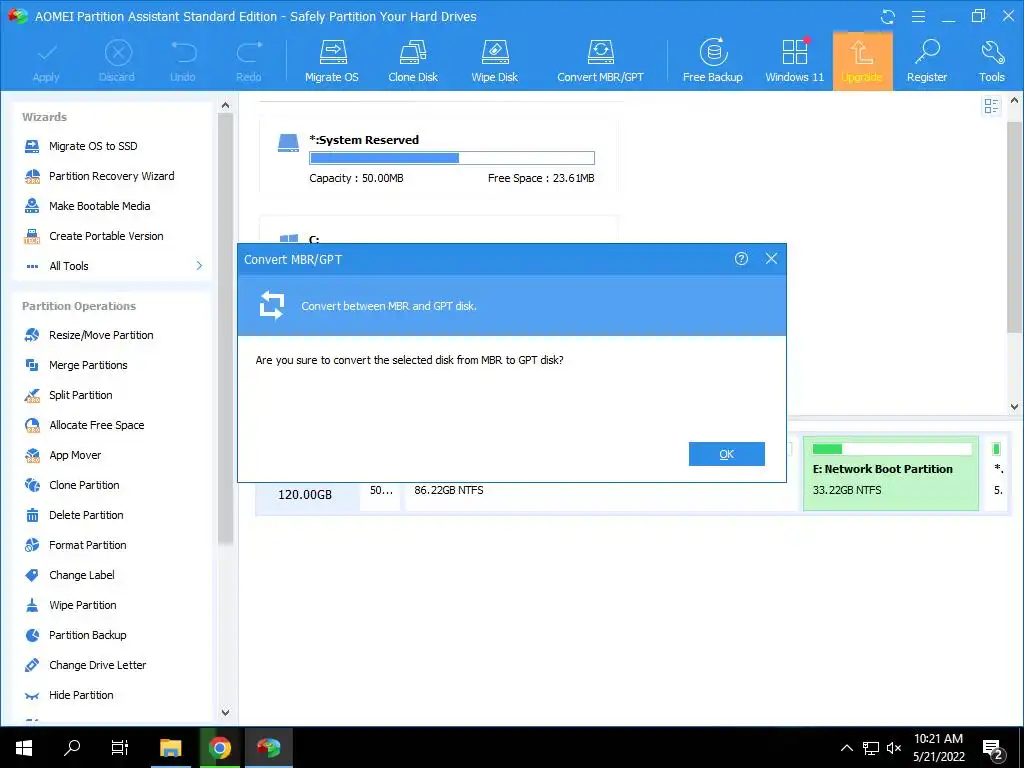Click Split Partition in sidebar
The image size is (1024, 768).
click(81, 395)
